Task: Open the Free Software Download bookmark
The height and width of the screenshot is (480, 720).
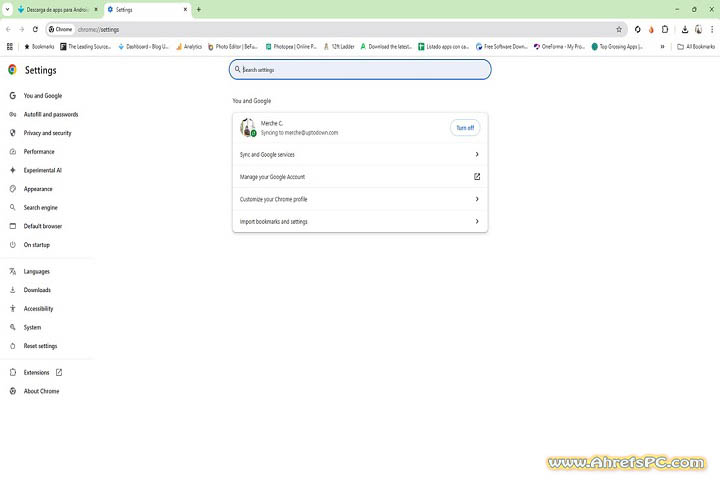Action: point(502,46)
